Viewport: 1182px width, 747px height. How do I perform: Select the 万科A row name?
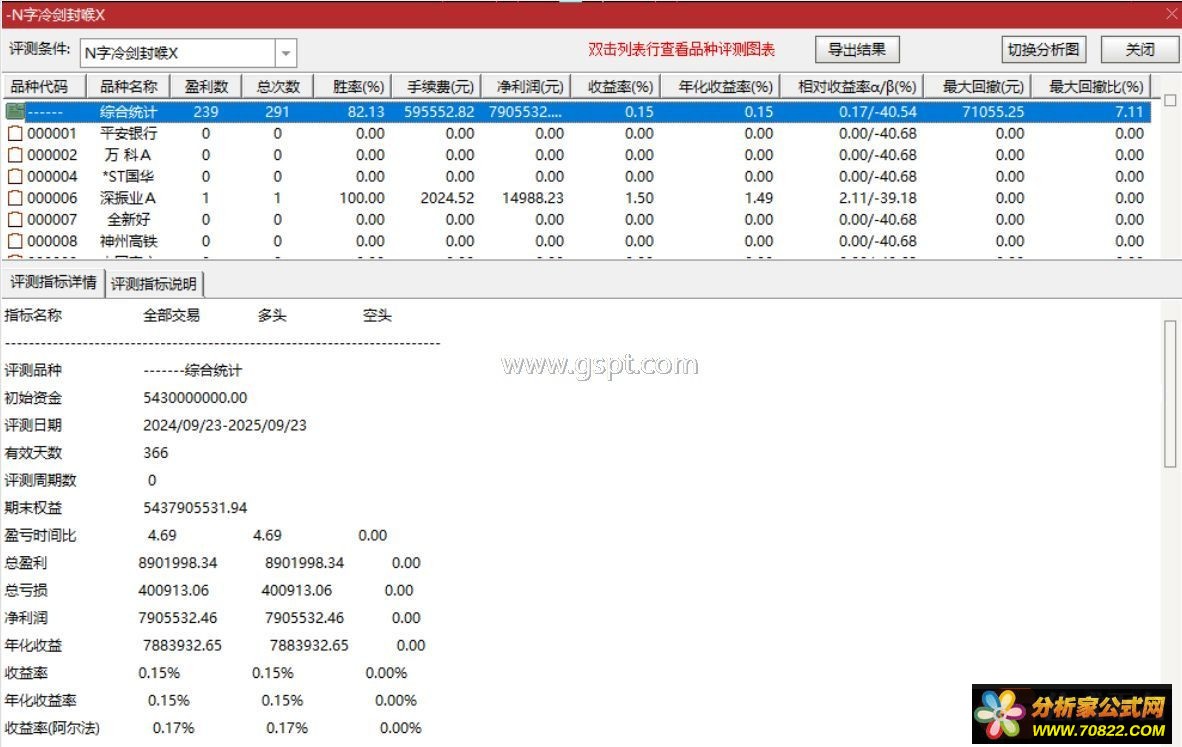pos(128,155)
